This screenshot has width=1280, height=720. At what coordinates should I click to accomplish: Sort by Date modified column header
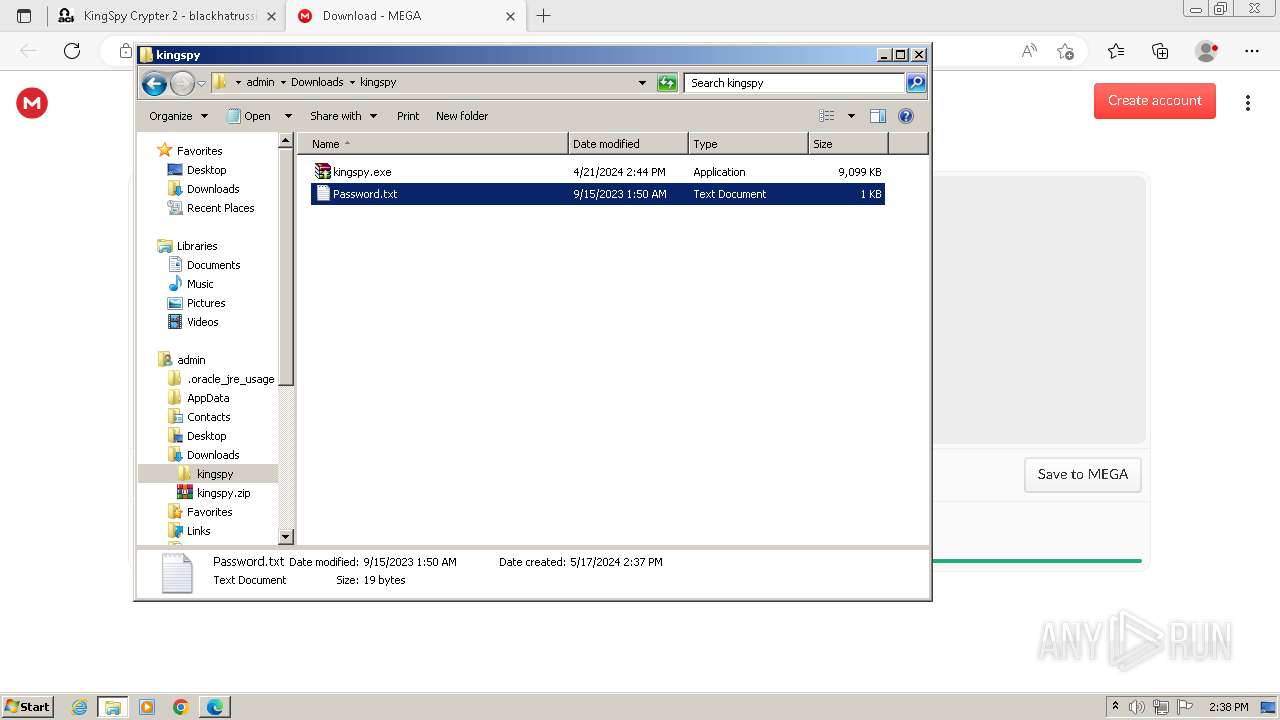pyautogui.click(x=628, y=144)
